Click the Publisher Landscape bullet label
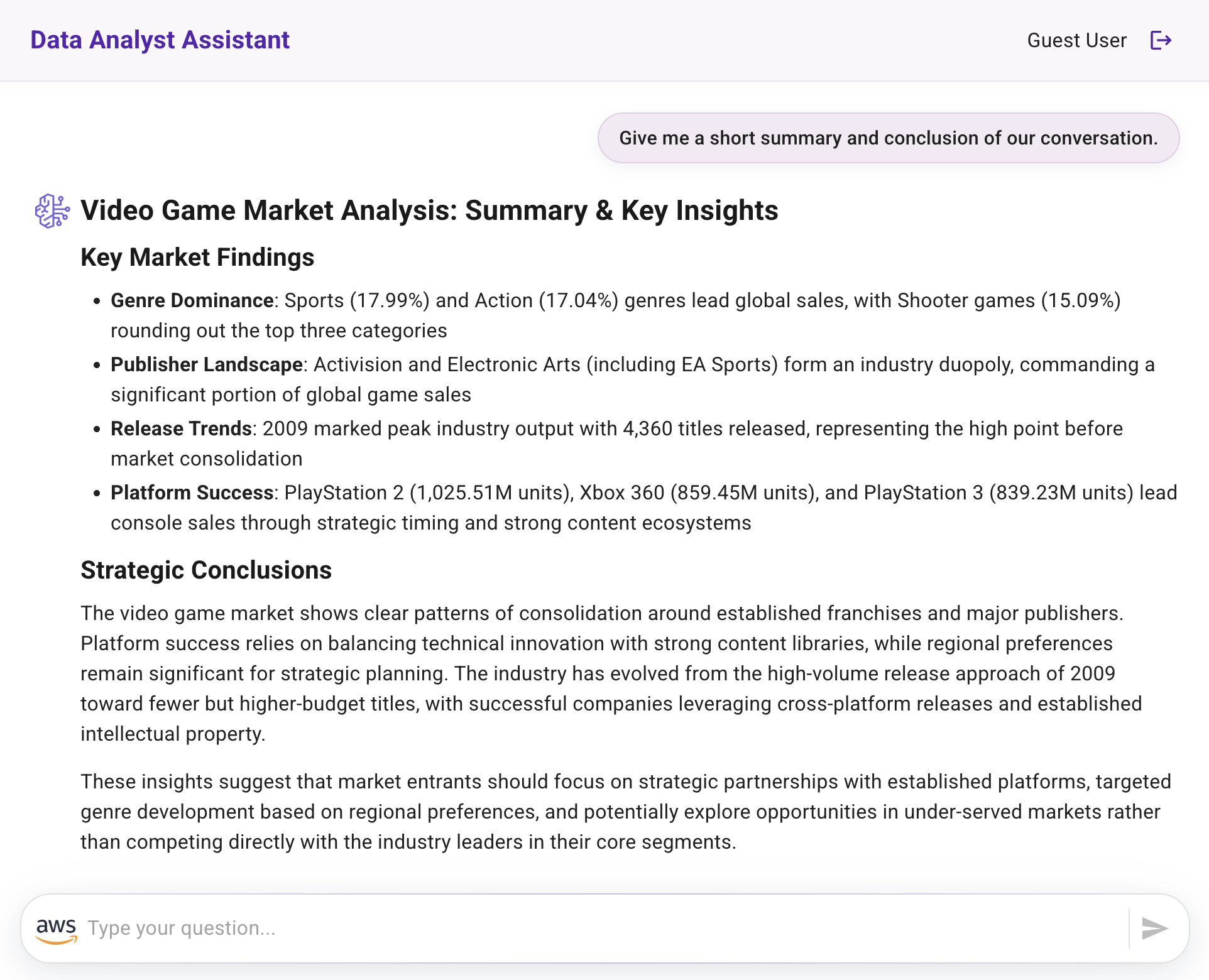 tap(207, 364)
